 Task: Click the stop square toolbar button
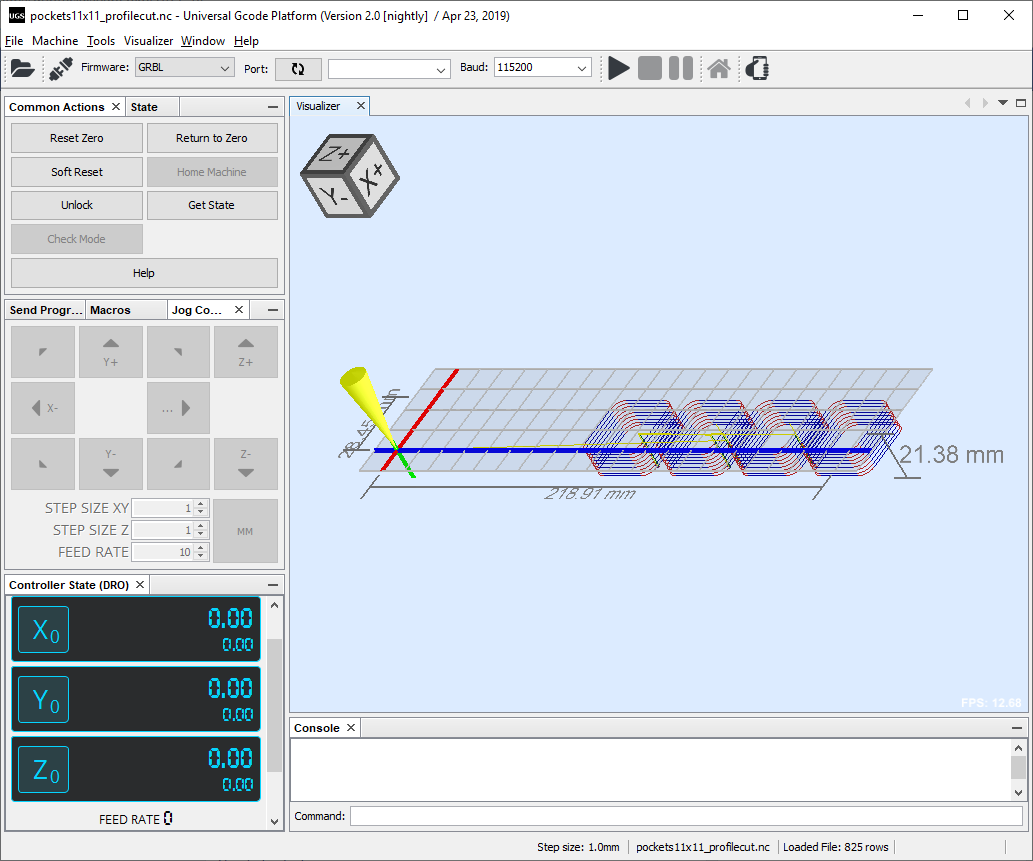click(x=650, y=68)
